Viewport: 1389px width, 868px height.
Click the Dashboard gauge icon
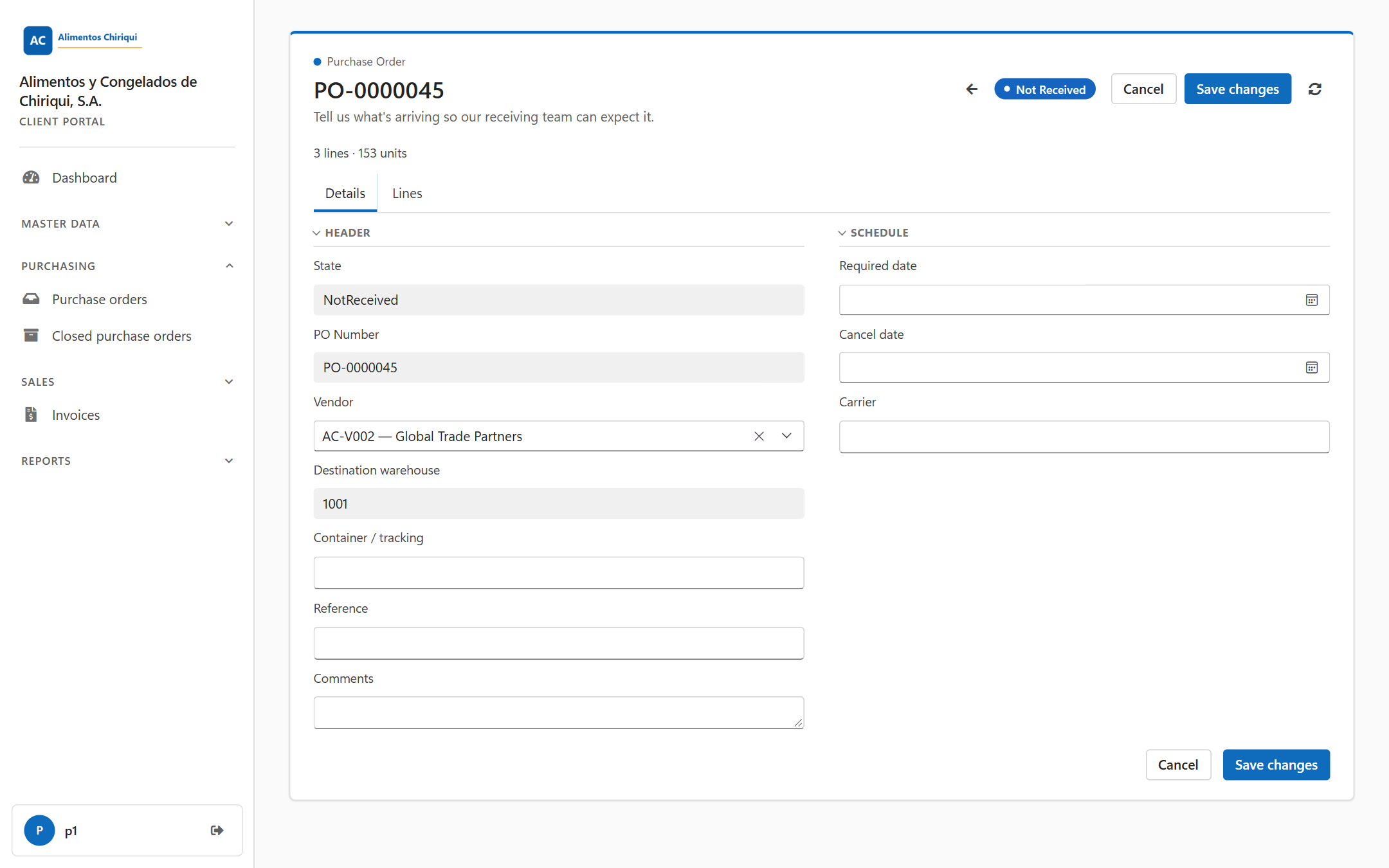point(31,177)
